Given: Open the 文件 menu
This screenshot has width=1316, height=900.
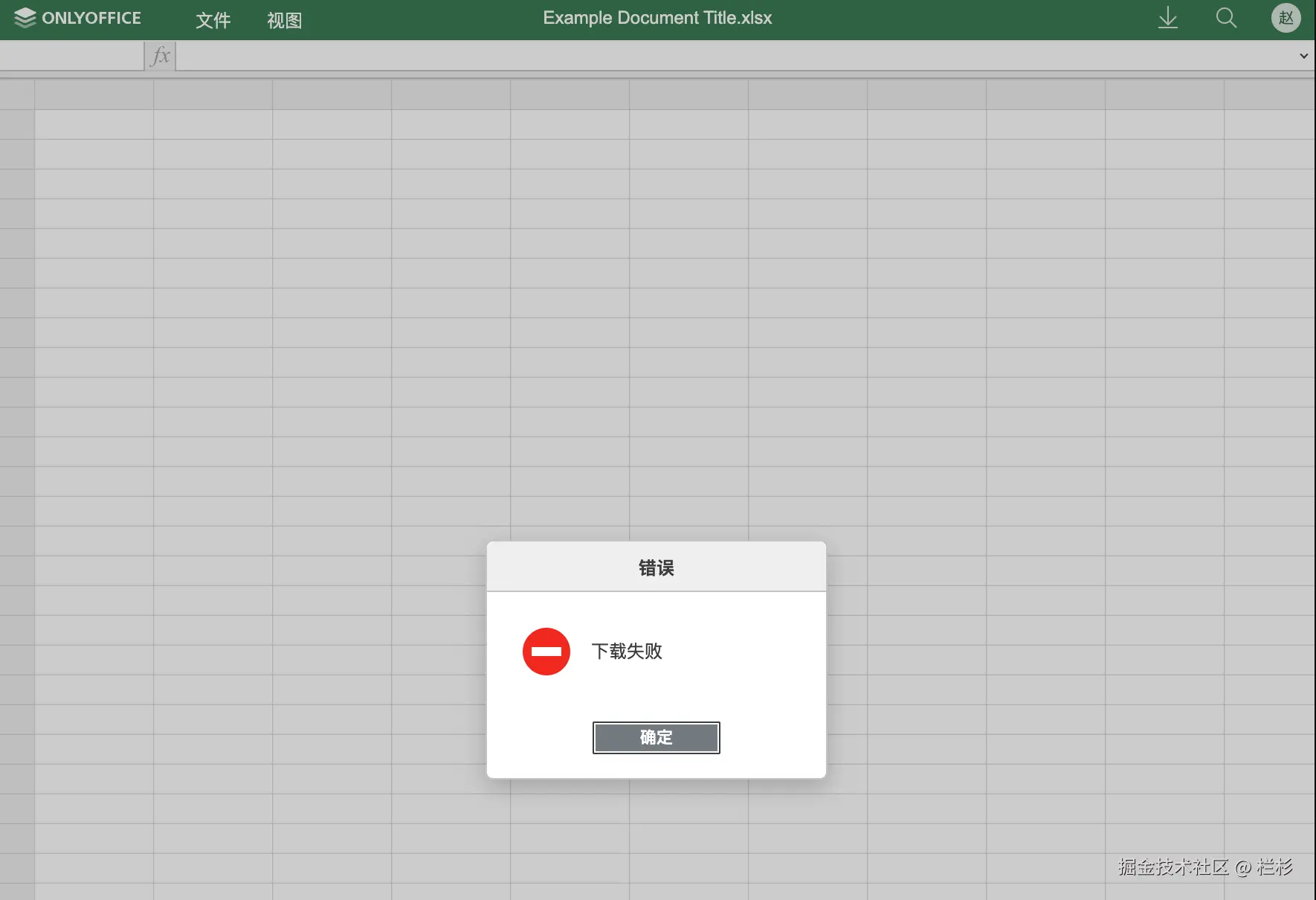Looking at the screenshot, I should [213, 20].
